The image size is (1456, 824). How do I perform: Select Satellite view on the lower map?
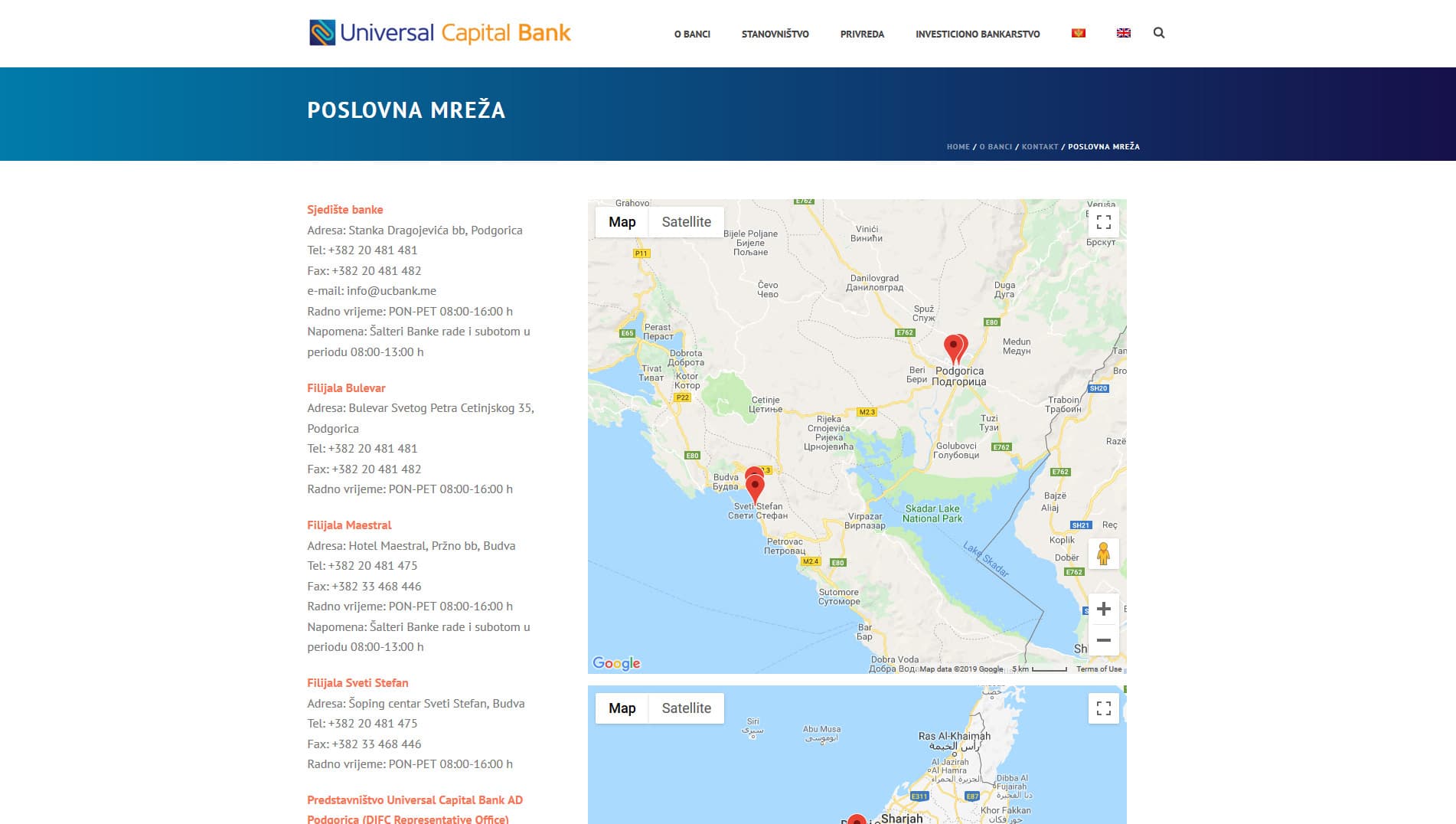tap(687, 708)
